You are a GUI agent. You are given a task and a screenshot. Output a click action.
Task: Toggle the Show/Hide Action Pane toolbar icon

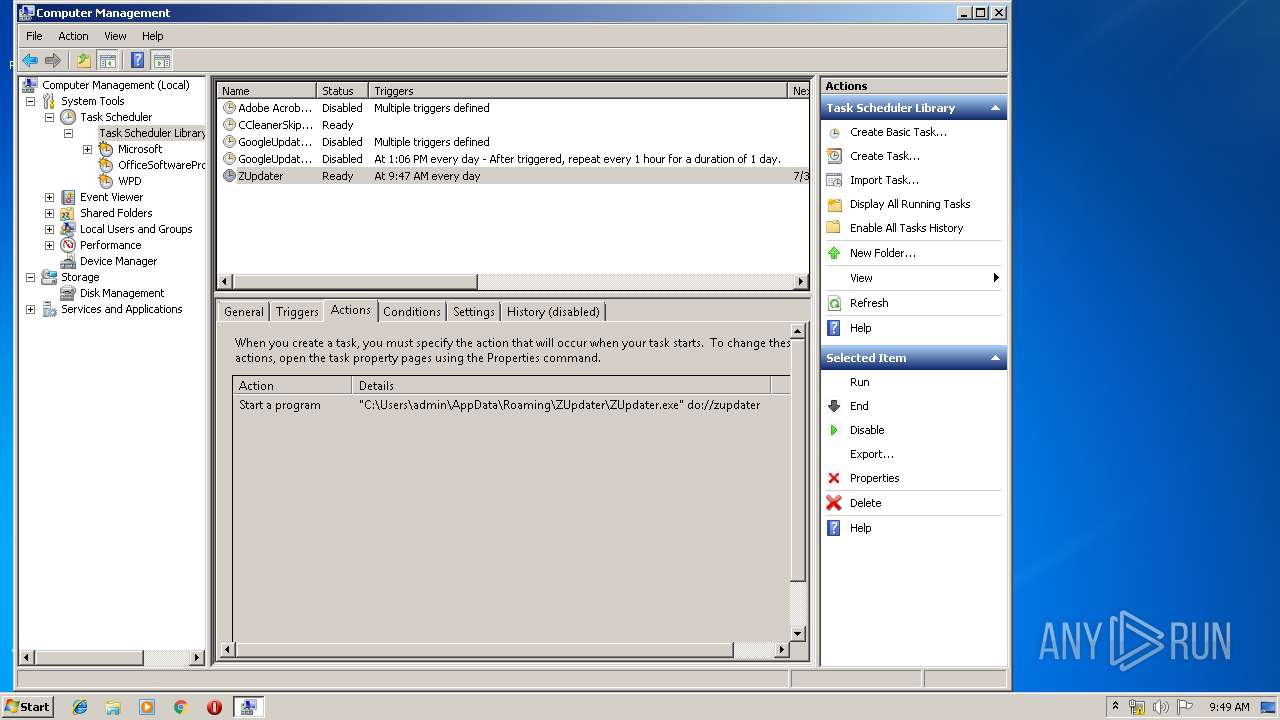click(161, 61)
